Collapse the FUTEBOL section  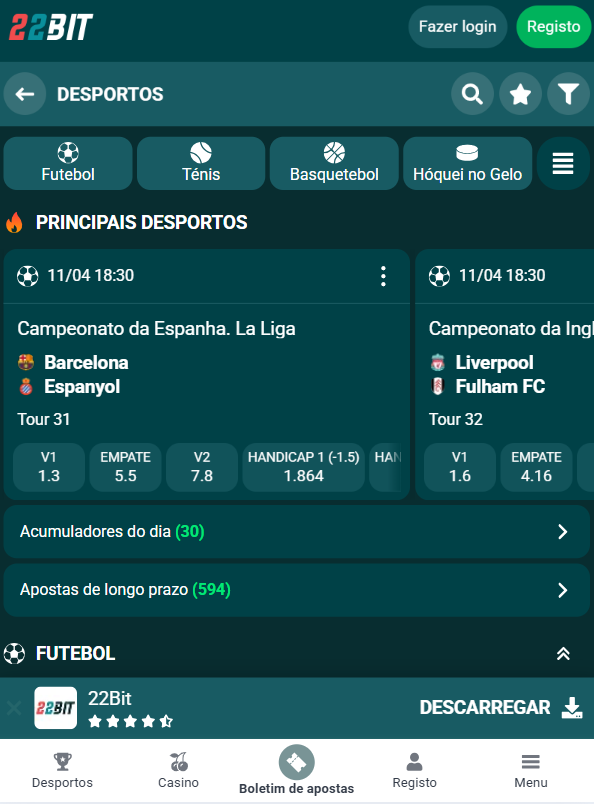(563, 652)
